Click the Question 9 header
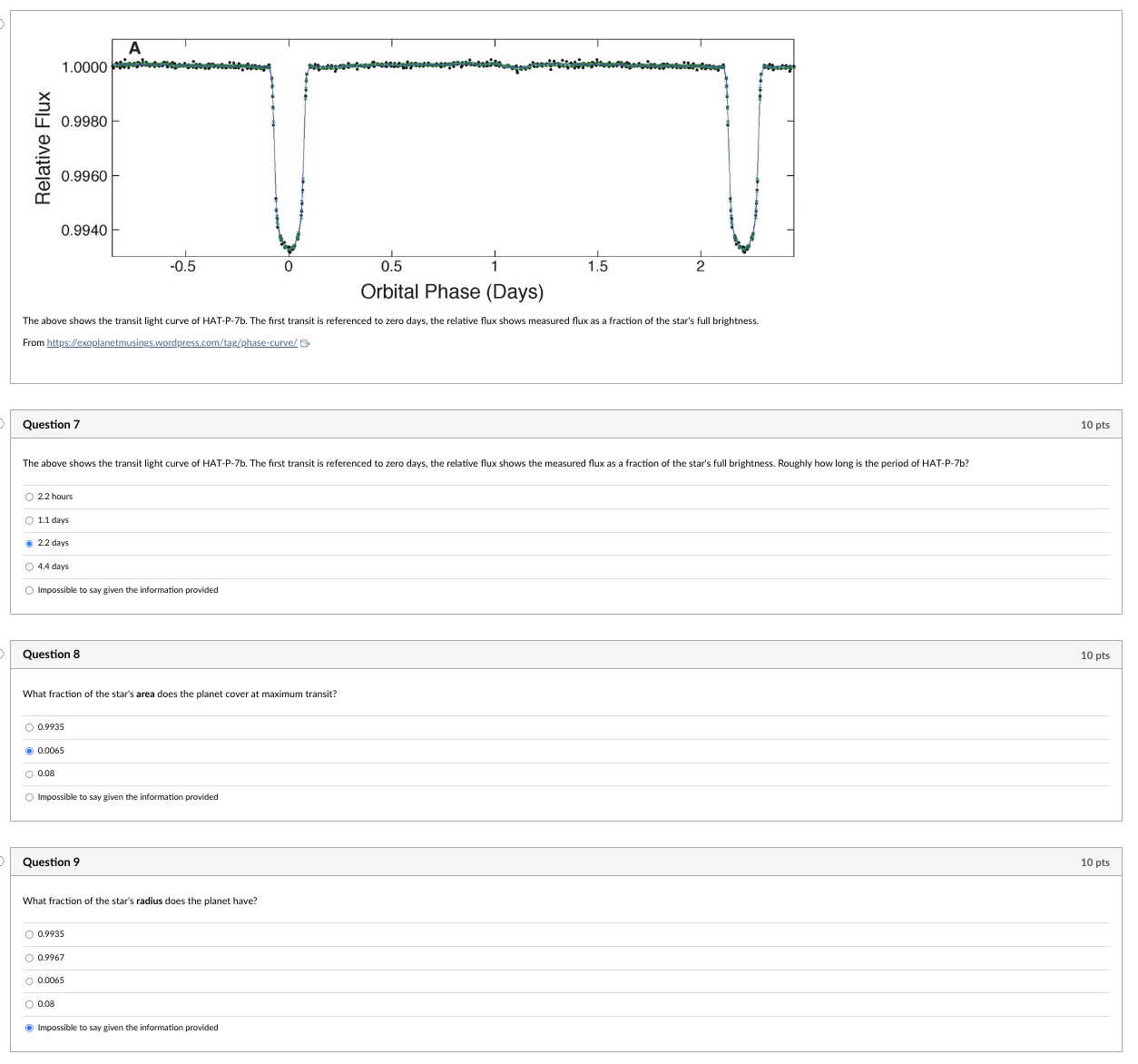 pyautogui.click(x=51, y=862)
